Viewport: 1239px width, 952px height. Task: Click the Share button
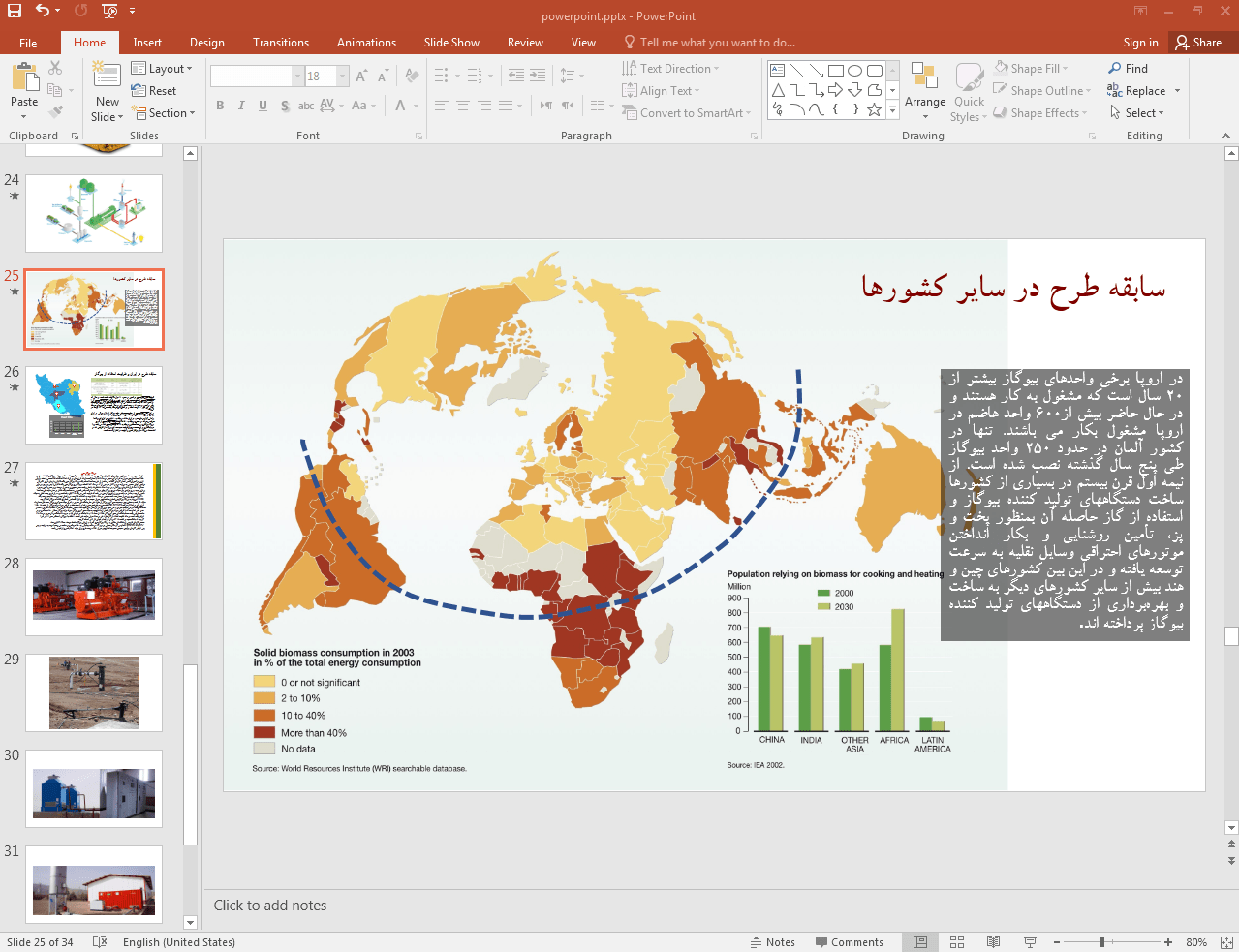1198,43
